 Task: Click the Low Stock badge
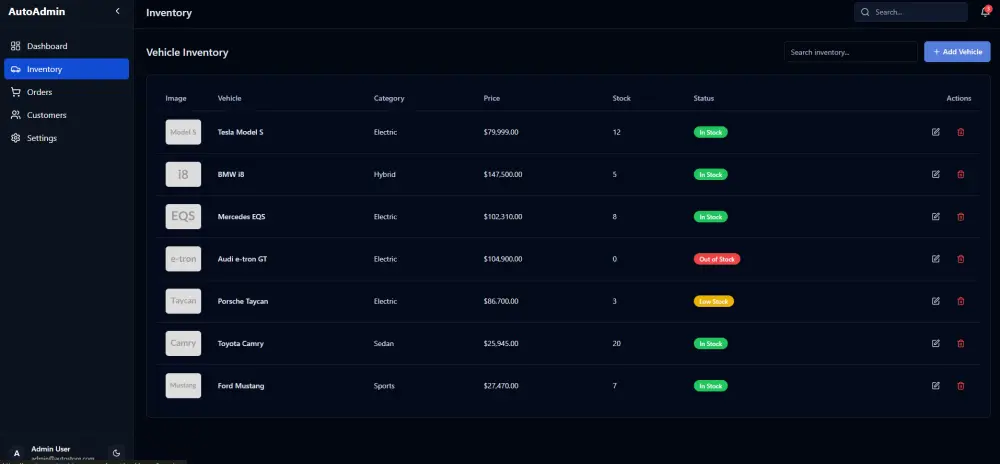[714, 301]
